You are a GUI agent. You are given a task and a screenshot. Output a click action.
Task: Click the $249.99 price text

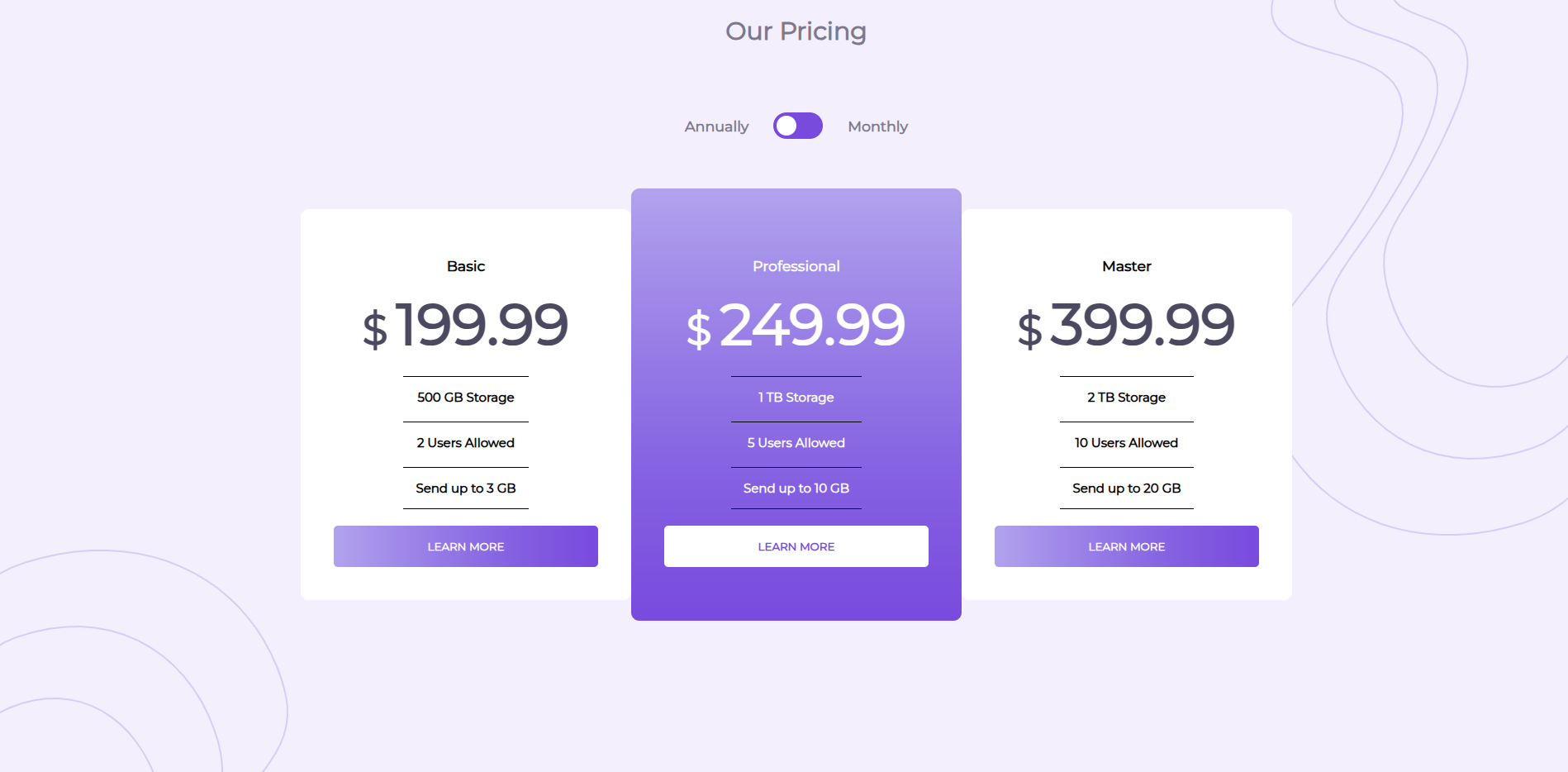tap(796, 326)
